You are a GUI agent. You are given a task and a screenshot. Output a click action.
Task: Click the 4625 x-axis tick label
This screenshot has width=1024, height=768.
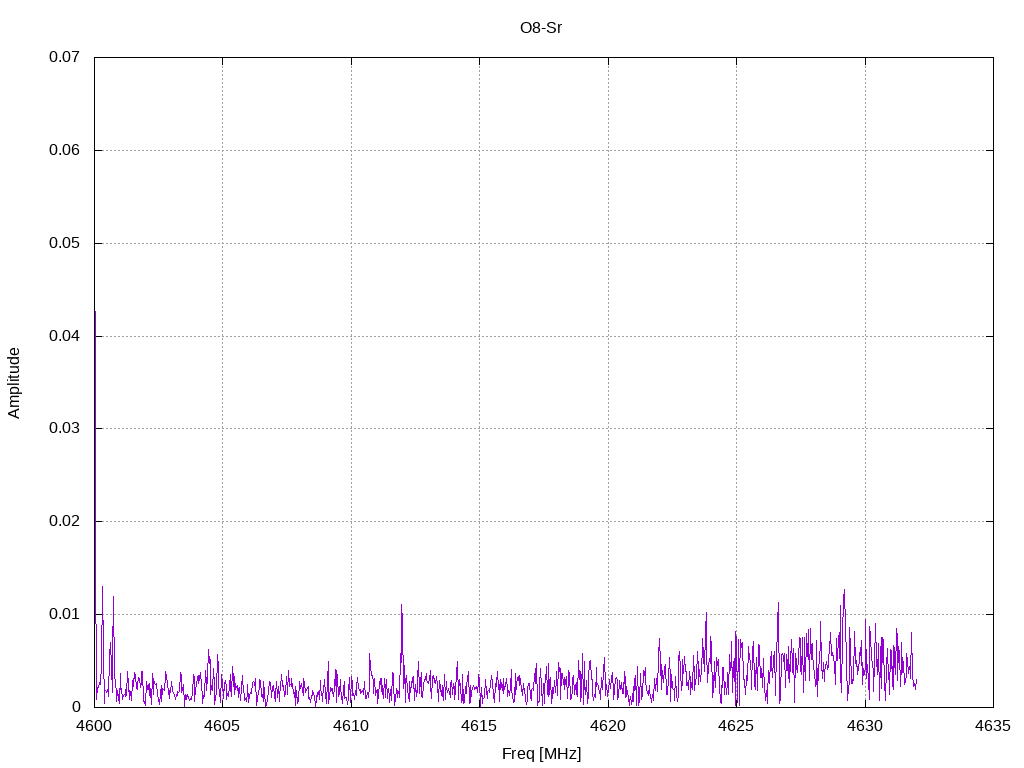pos(736,726)
